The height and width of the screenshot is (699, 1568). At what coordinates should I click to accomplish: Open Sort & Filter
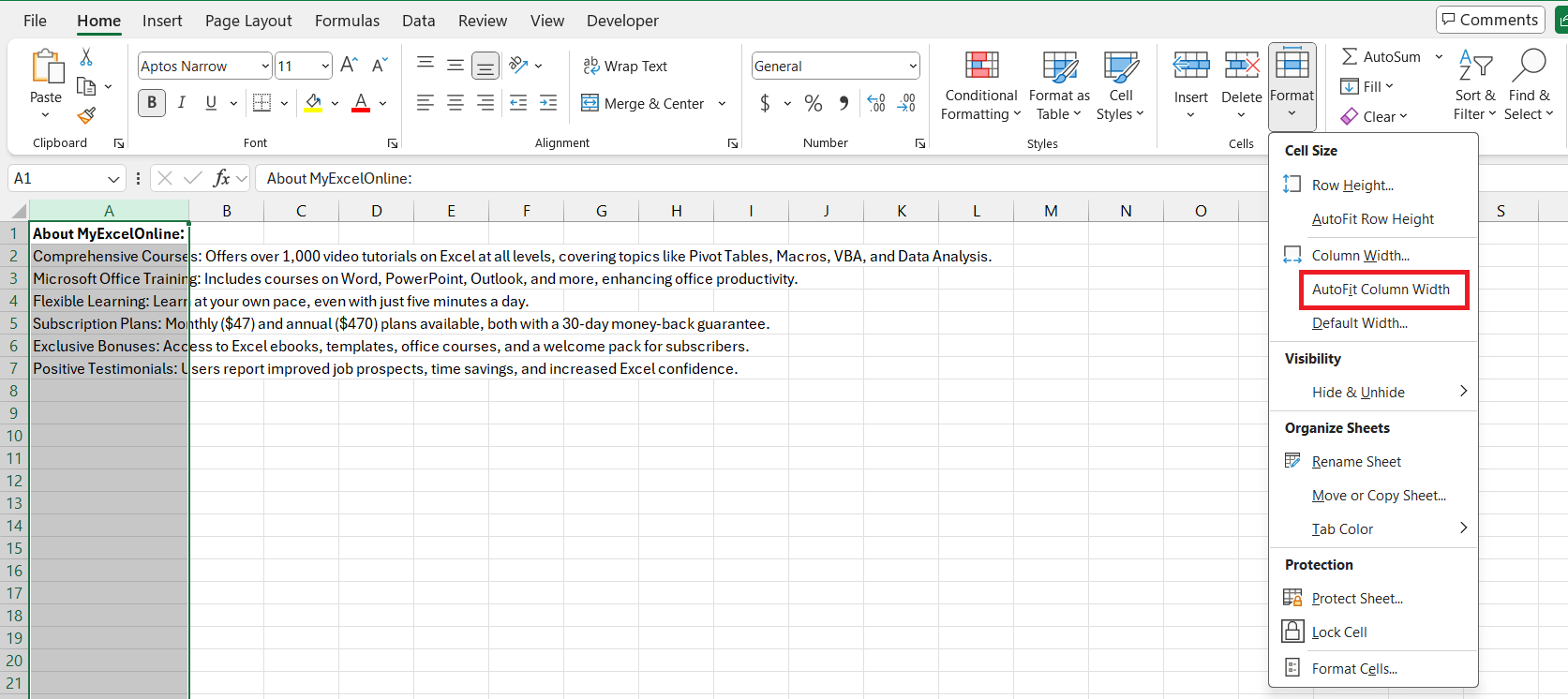pyautogui.click(x=1475, y=86)
